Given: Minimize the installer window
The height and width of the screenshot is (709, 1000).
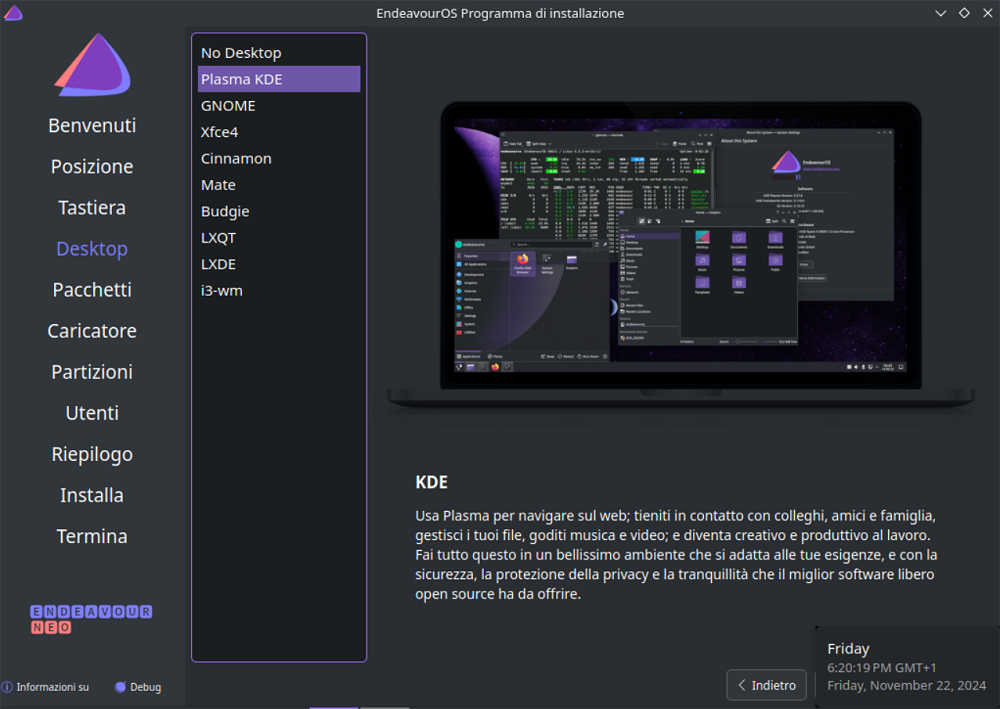Looking at the screenshot, I should (x=941, y=13).
